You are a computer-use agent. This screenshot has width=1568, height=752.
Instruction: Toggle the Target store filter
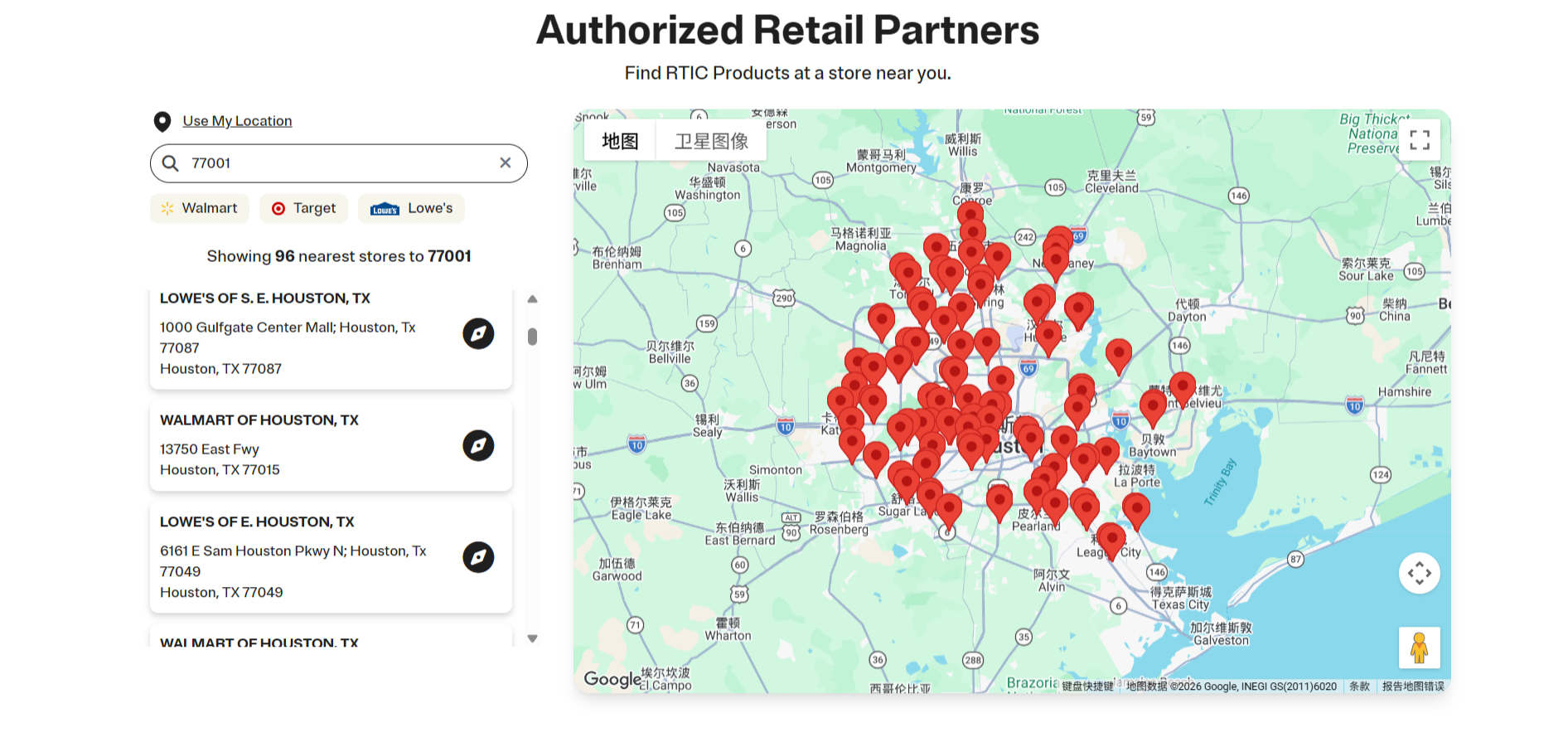click(303, 208)
